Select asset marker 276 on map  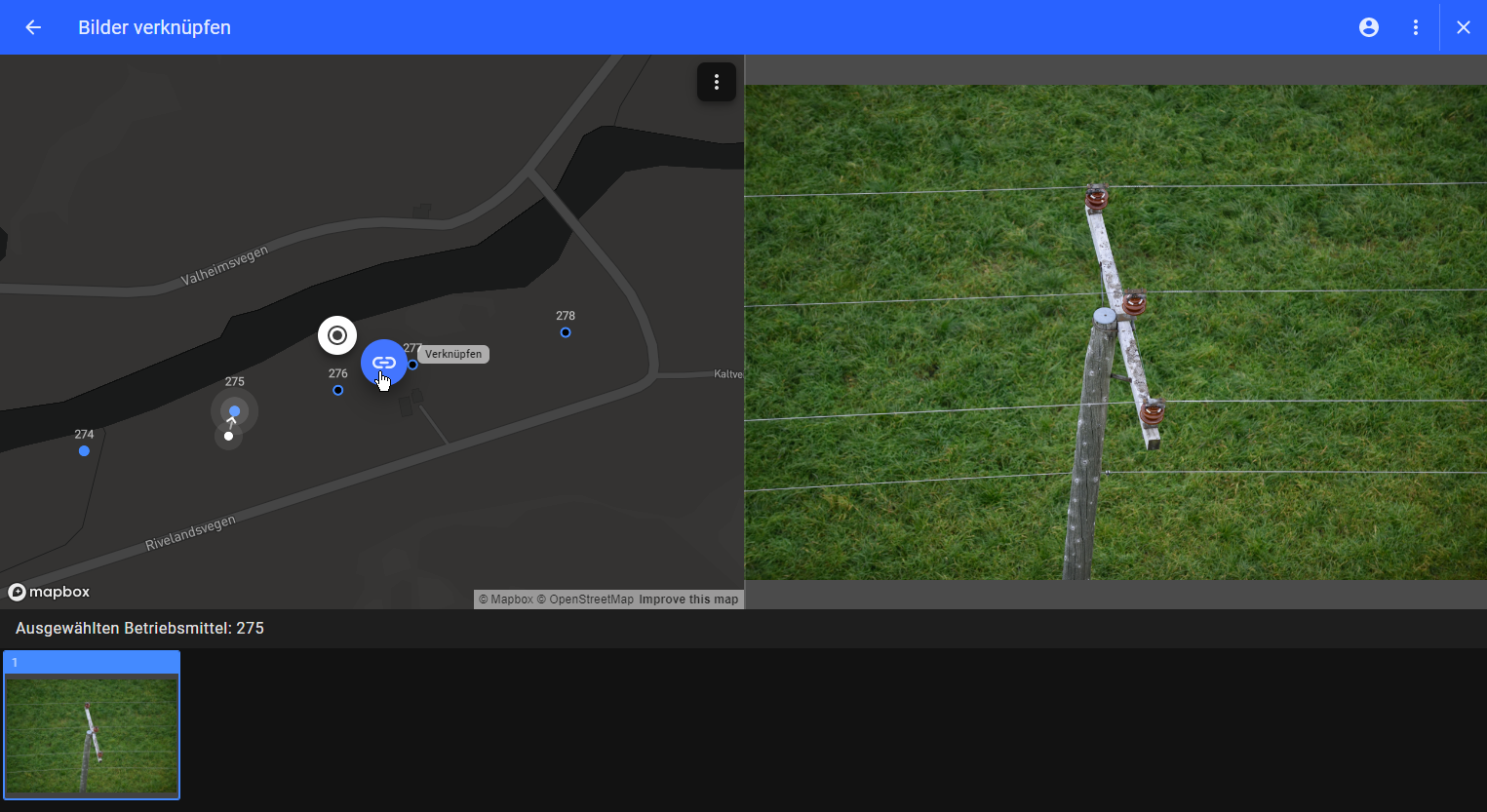pos(337,390)
